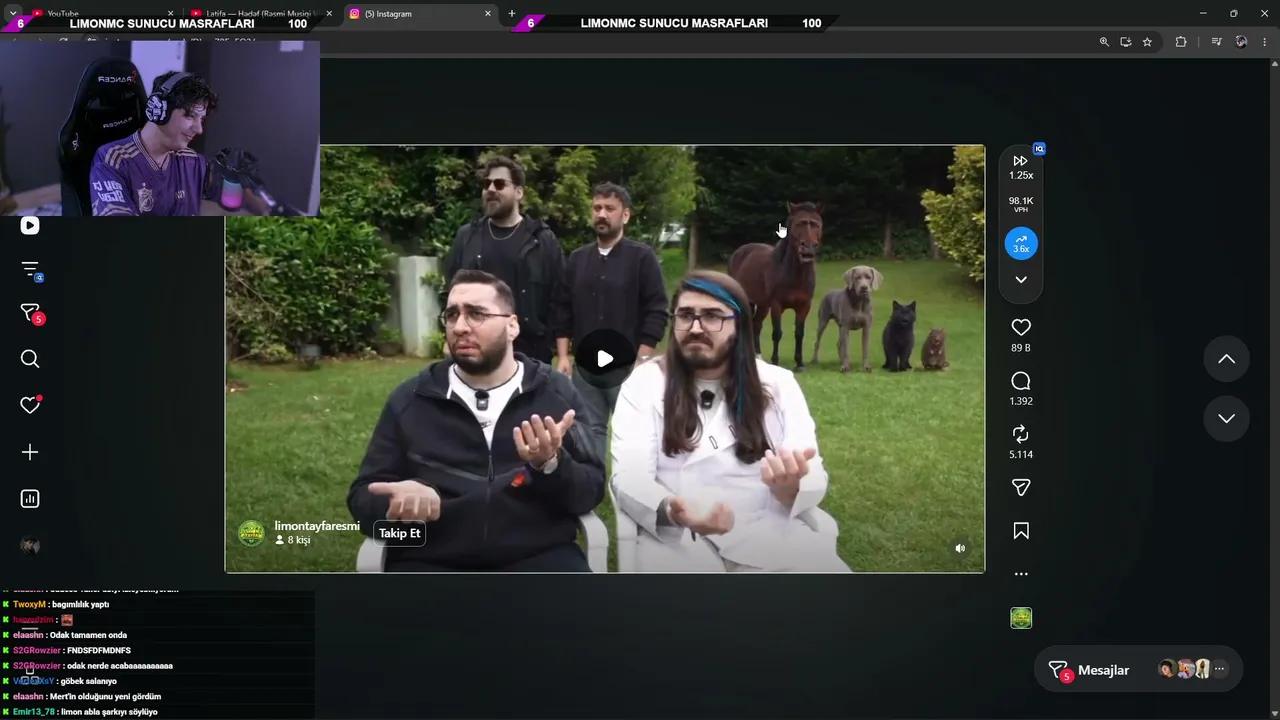Open Reels from the Instagram sidebar
1280x720 pixels.
pyautogui.click(x=30, y=226)
